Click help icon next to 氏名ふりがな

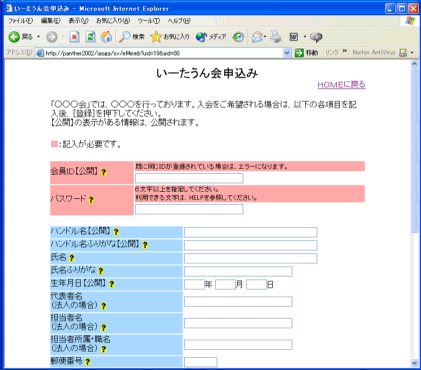(x=101, y=271)
